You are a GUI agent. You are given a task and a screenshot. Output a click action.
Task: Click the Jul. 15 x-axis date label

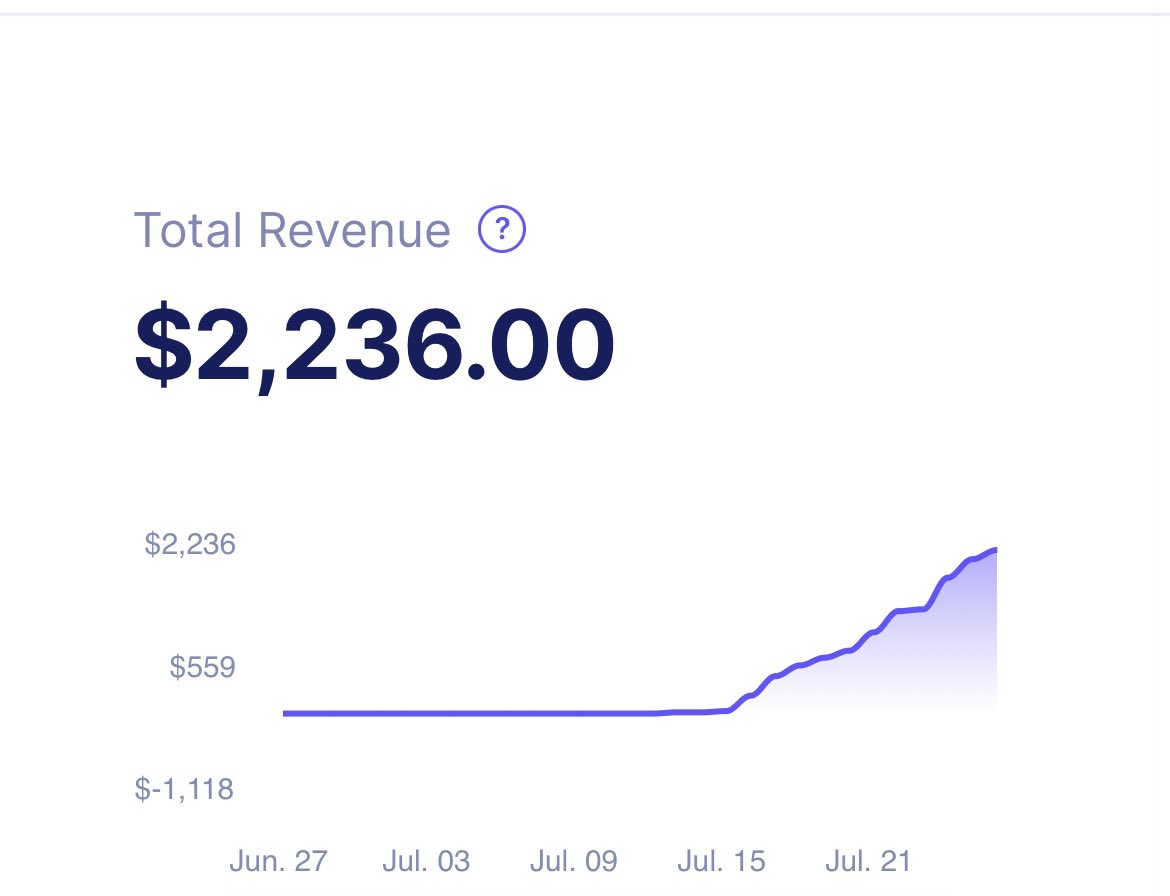pyautogui.click(x=722, y=861)
